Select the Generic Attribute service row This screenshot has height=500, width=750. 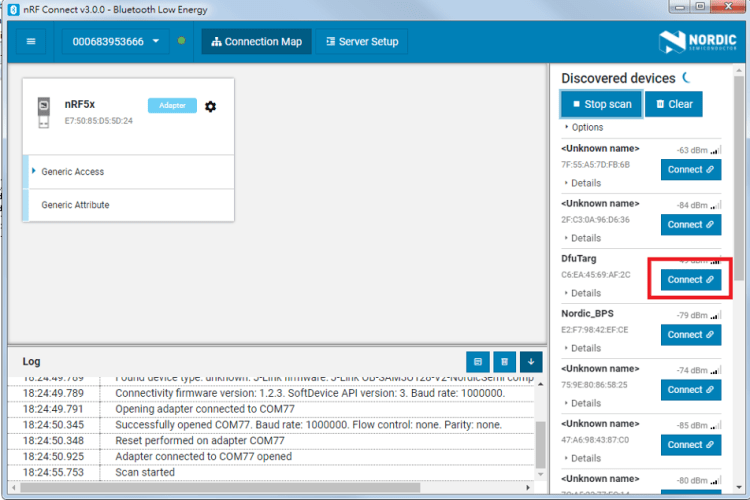pyautogui.click(x=75, y=205)
